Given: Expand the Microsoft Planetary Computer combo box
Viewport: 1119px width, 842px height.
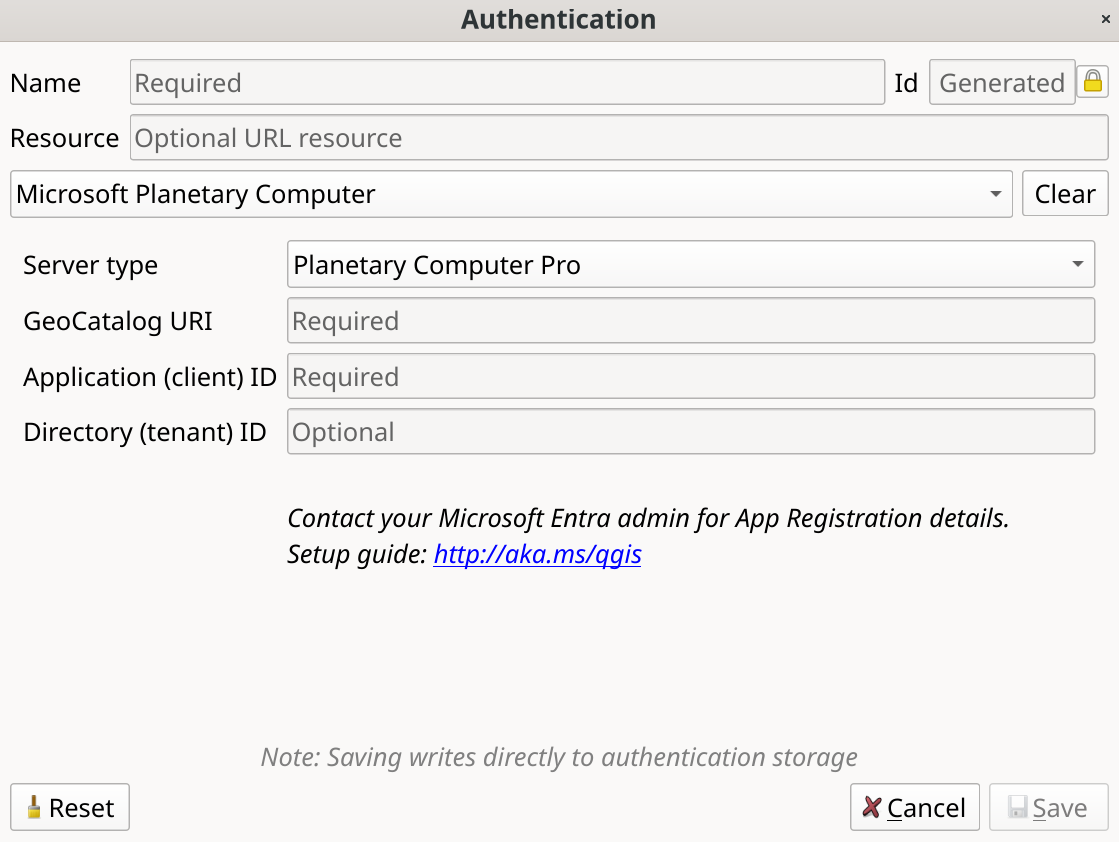Looking at the screenshot, I should coord(994,194).
